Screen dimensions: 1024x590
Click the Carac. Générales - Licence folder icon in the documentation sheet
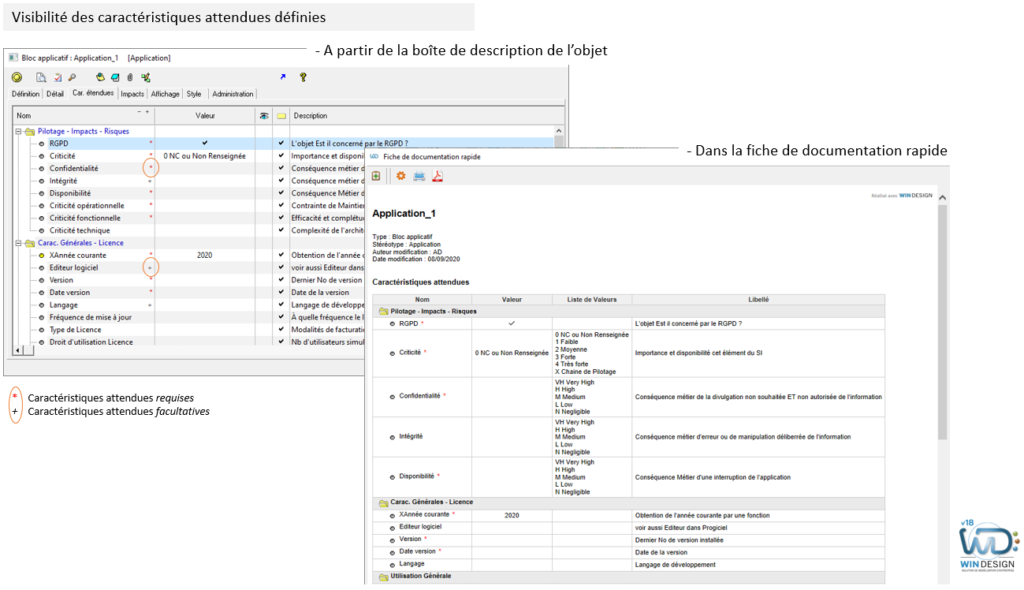point(383,503)
